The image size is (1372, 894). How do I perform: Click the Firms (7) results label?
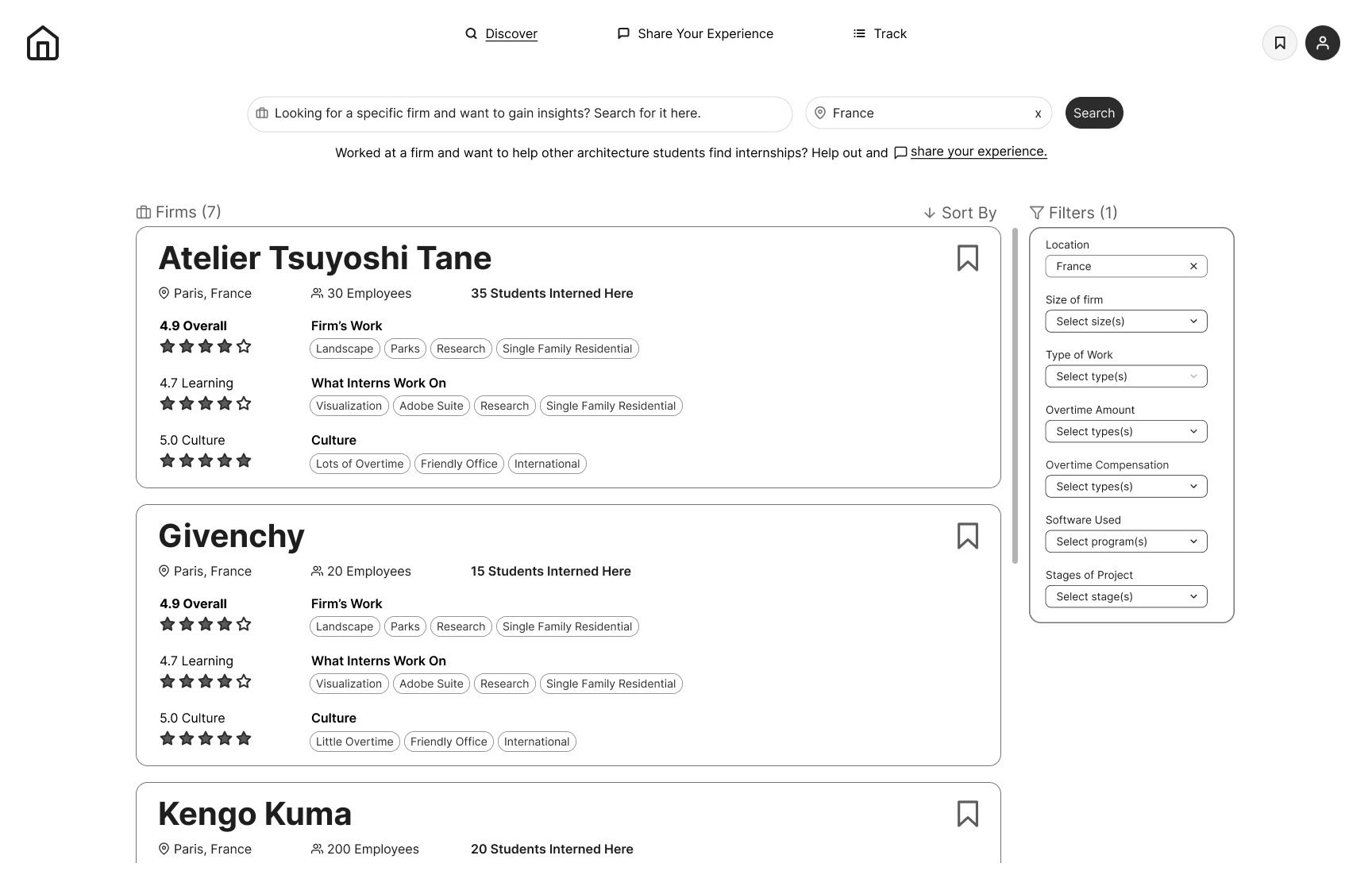point(188,212)
